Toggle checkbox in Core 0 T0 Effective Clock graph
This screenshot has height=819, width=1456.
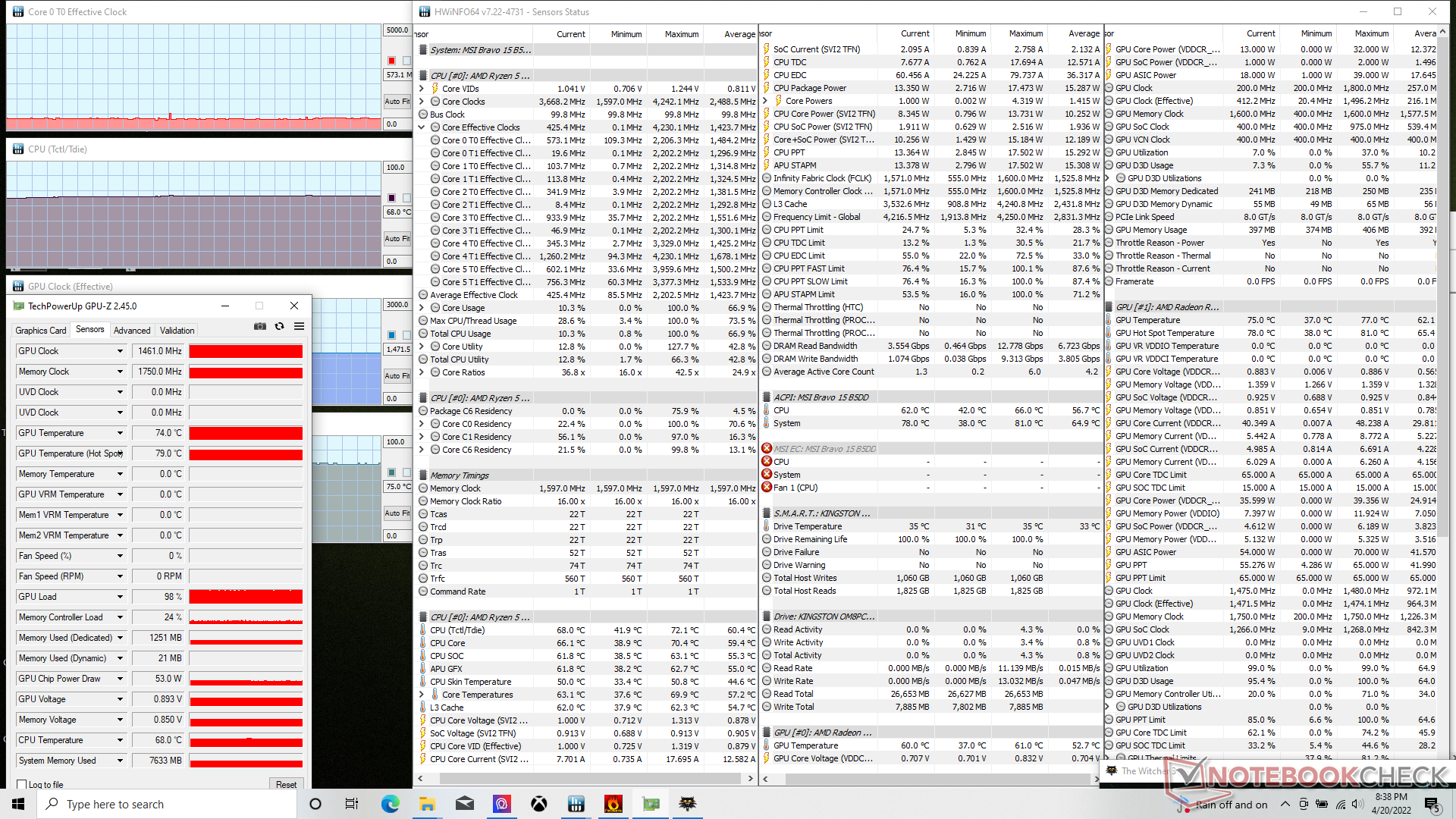tap(406, 61)
